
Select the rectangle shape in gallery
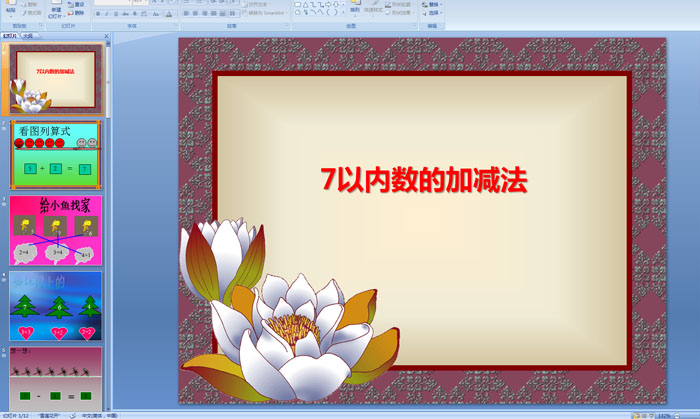298,4
